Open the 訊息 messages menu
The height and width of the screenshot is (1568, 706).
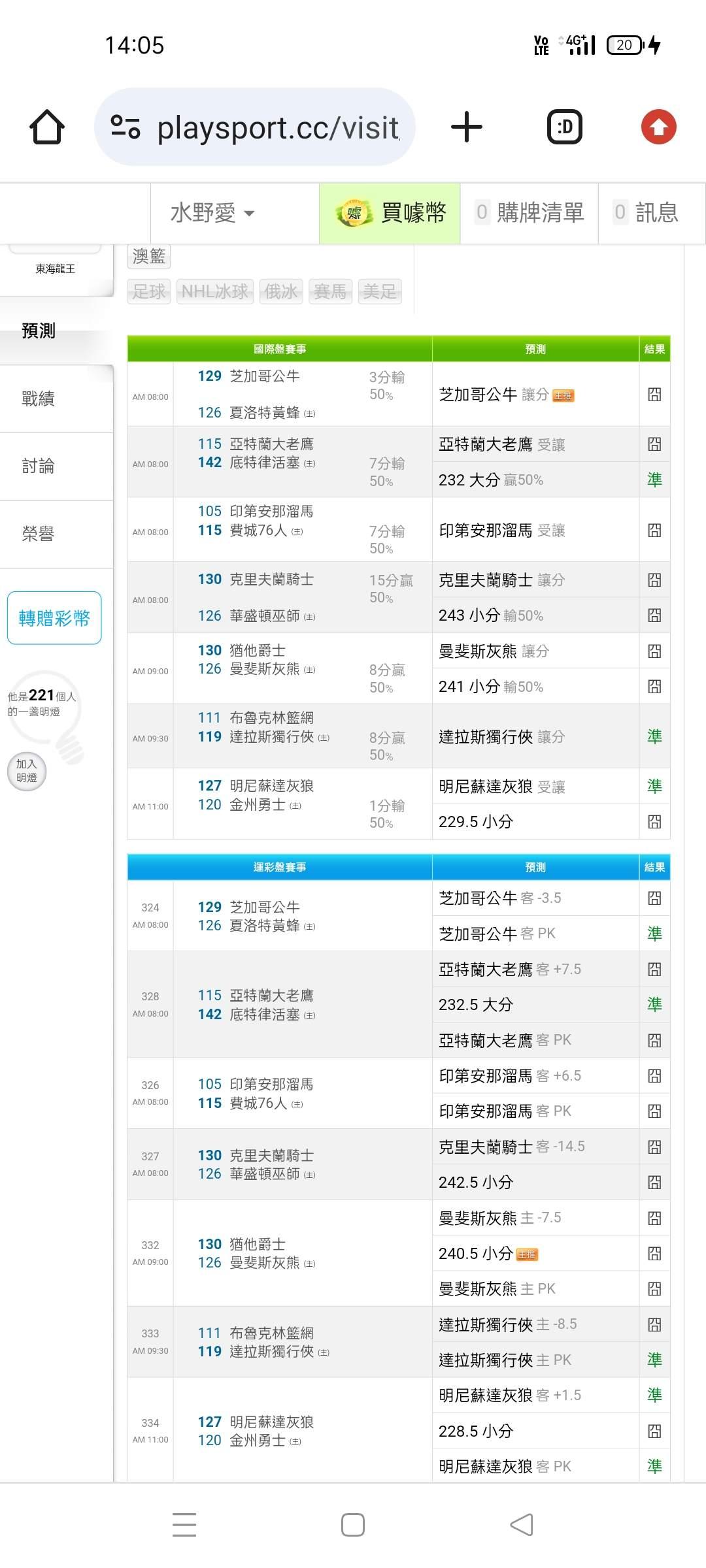click(647, 213)
